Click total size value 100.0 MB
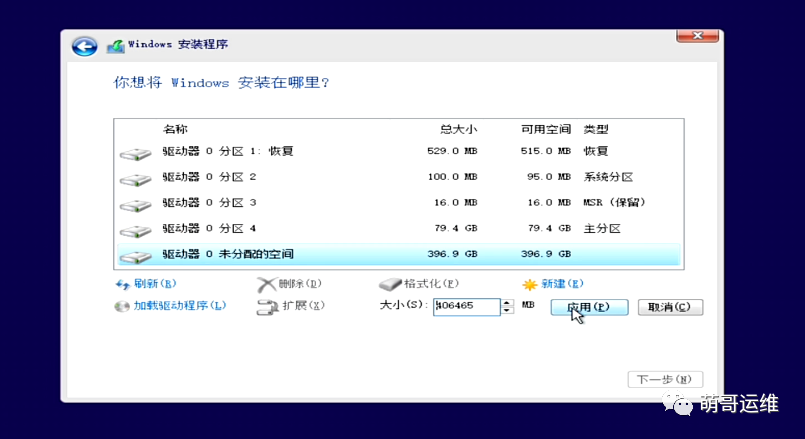 (452, 177)
